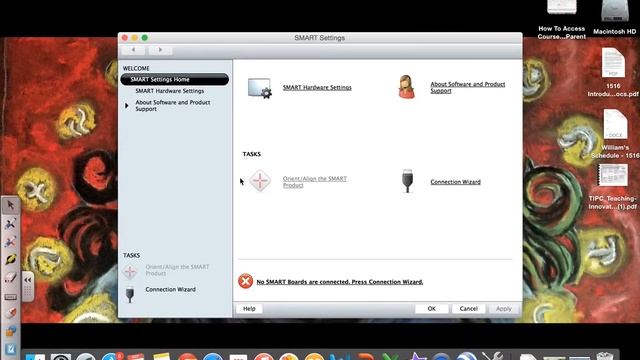Go forward using toolbar right arrow
This screenshot has width=640, height=360.
tap(160, 50)
